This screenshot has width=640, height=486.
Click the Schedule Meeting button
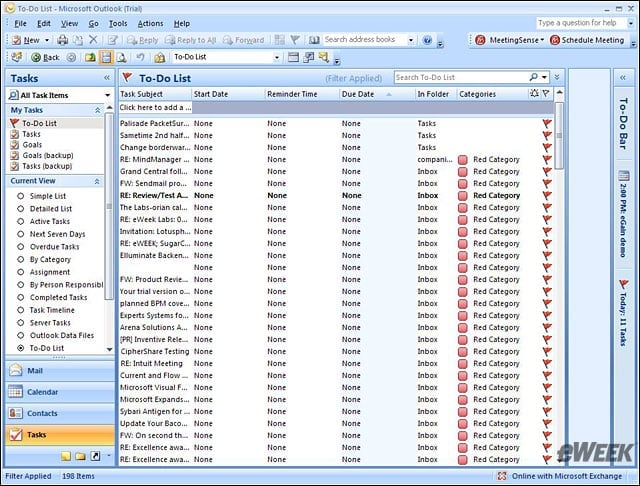pyautogui.click(x=587, y=40)
